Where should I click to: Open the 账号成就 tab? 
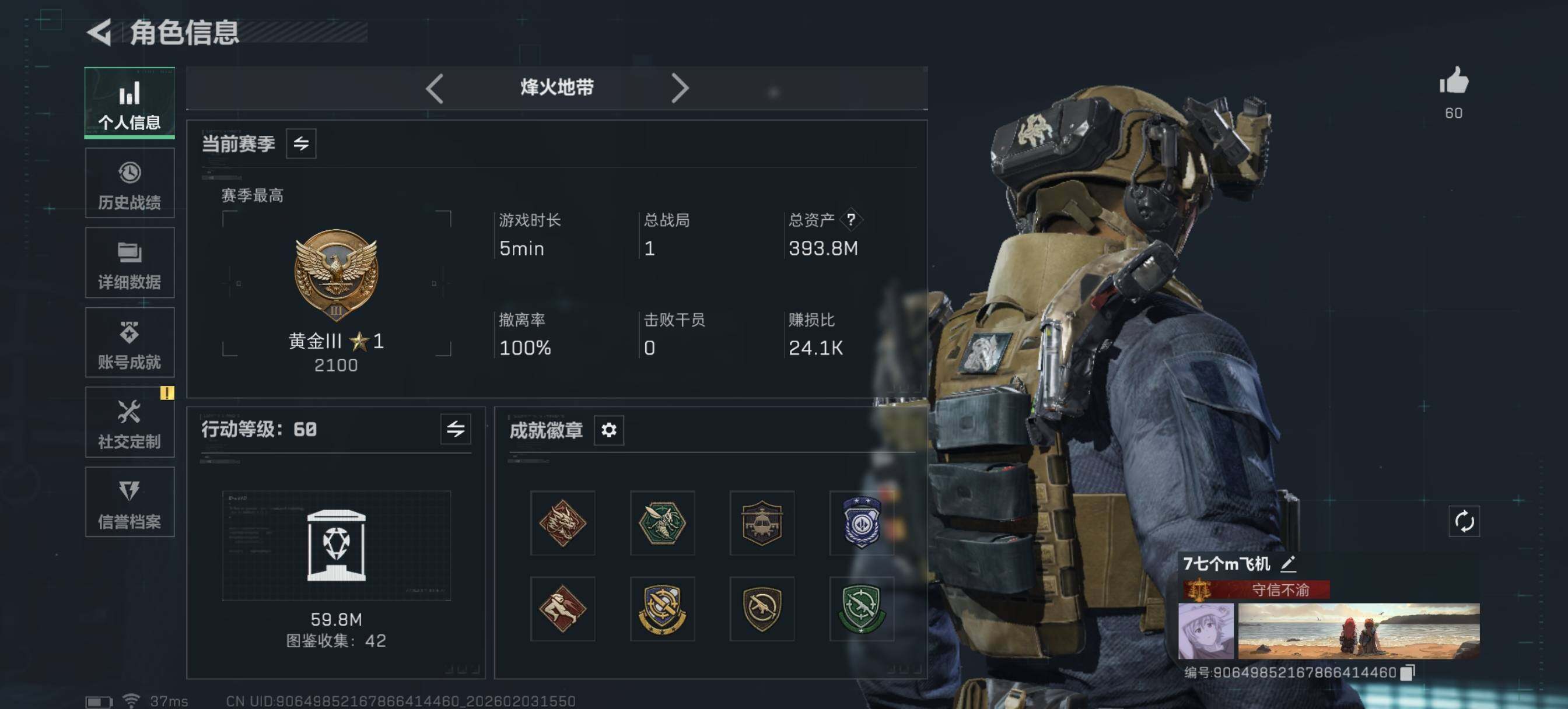pyautogui.click(x=129, y=343)
